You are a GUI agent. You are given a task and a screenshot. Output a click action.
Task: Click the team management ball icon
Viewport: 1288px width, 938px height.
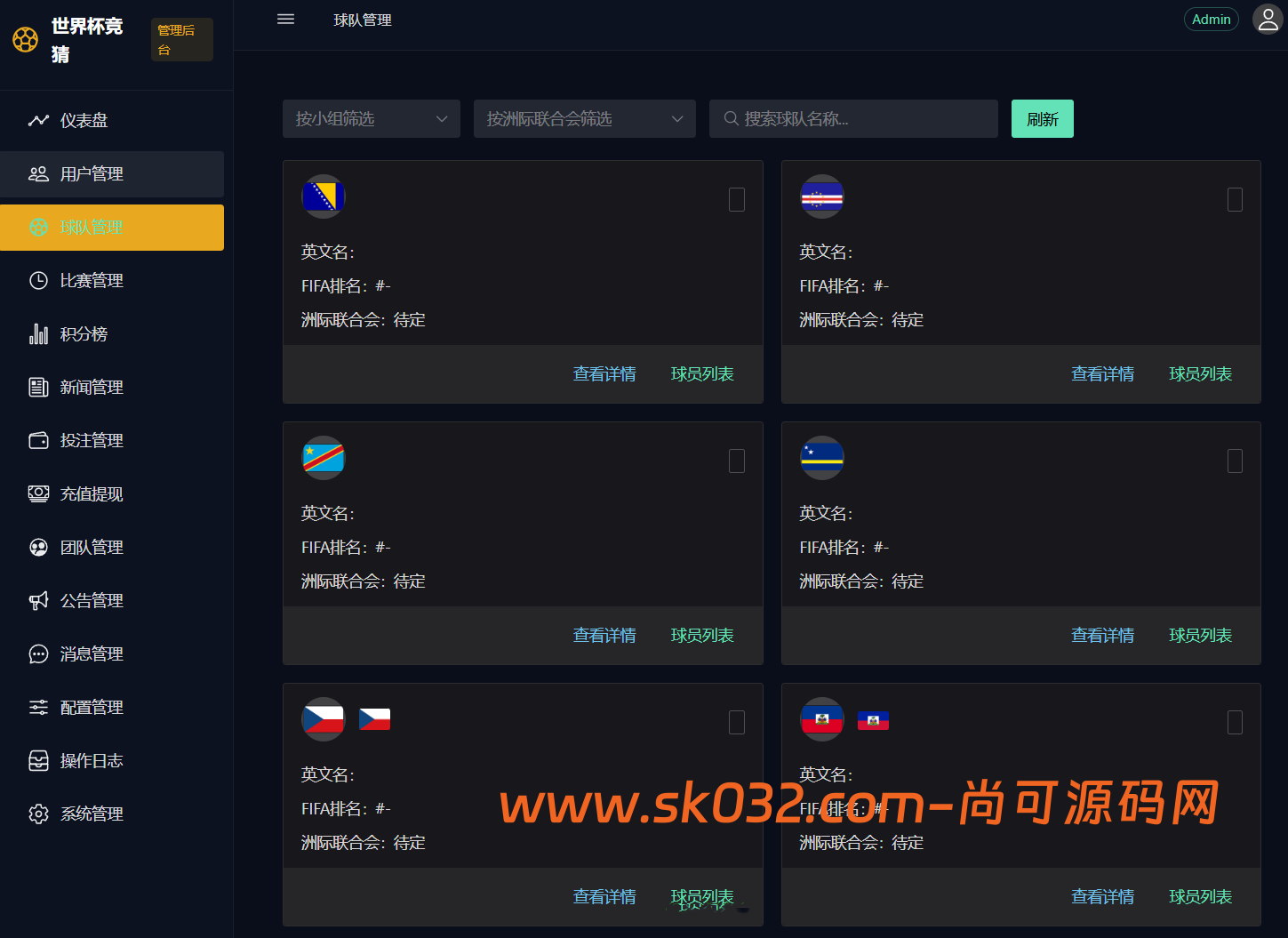coord(38,227)
